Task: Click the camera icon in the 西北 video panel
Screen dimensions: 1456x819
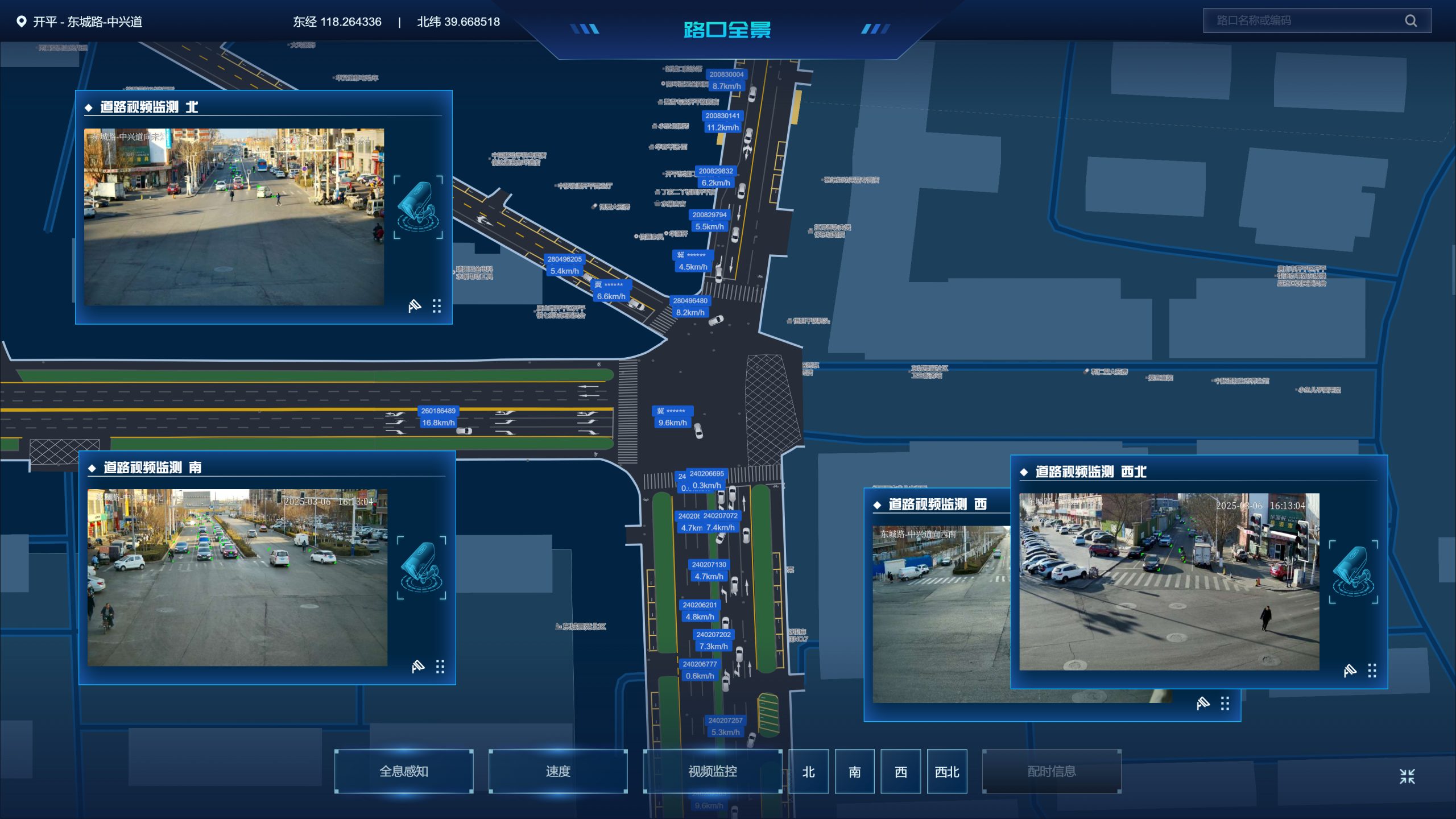Action: tap(1354, 572)
